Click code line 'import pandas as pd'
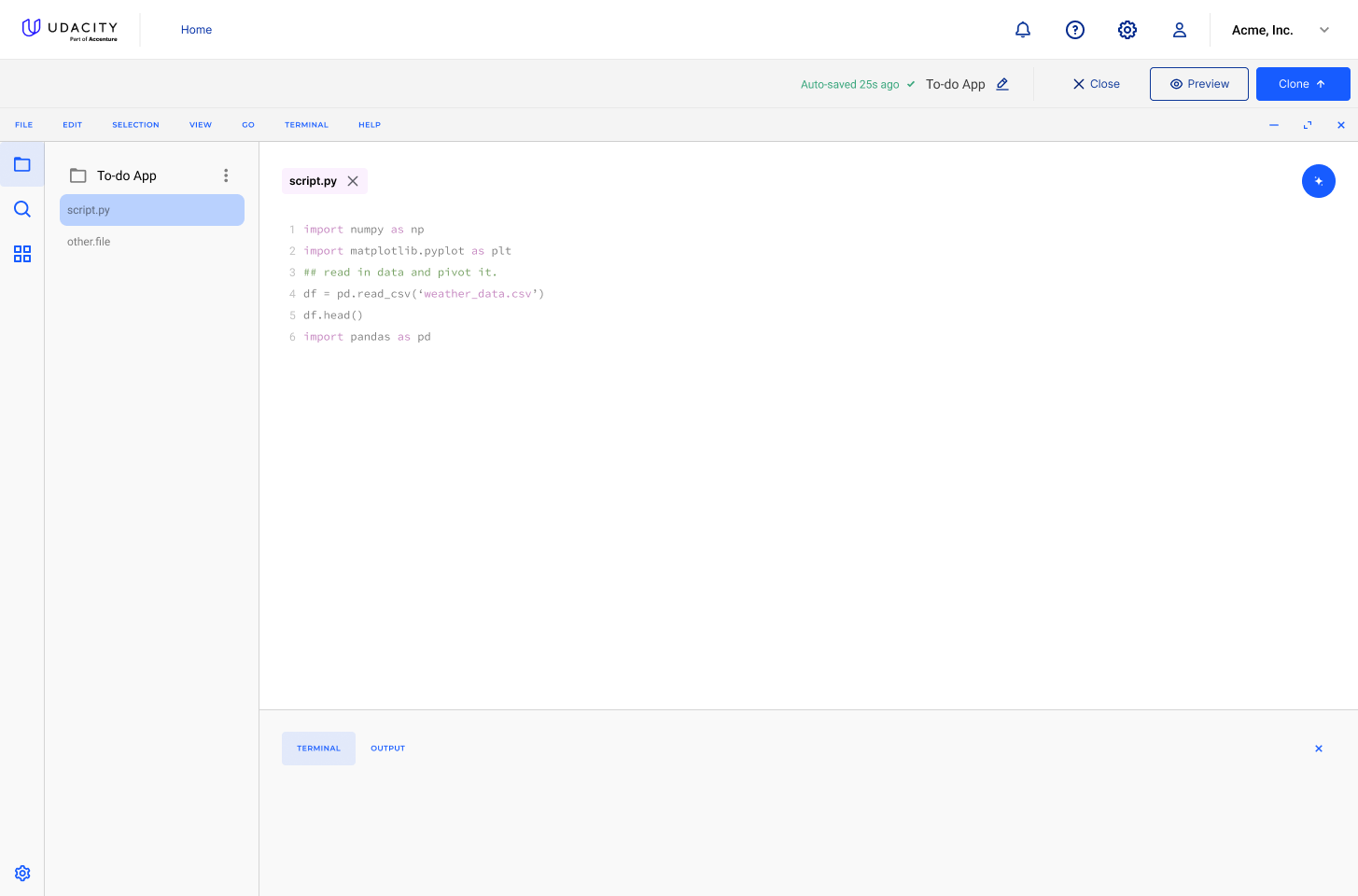 [368, 337]
